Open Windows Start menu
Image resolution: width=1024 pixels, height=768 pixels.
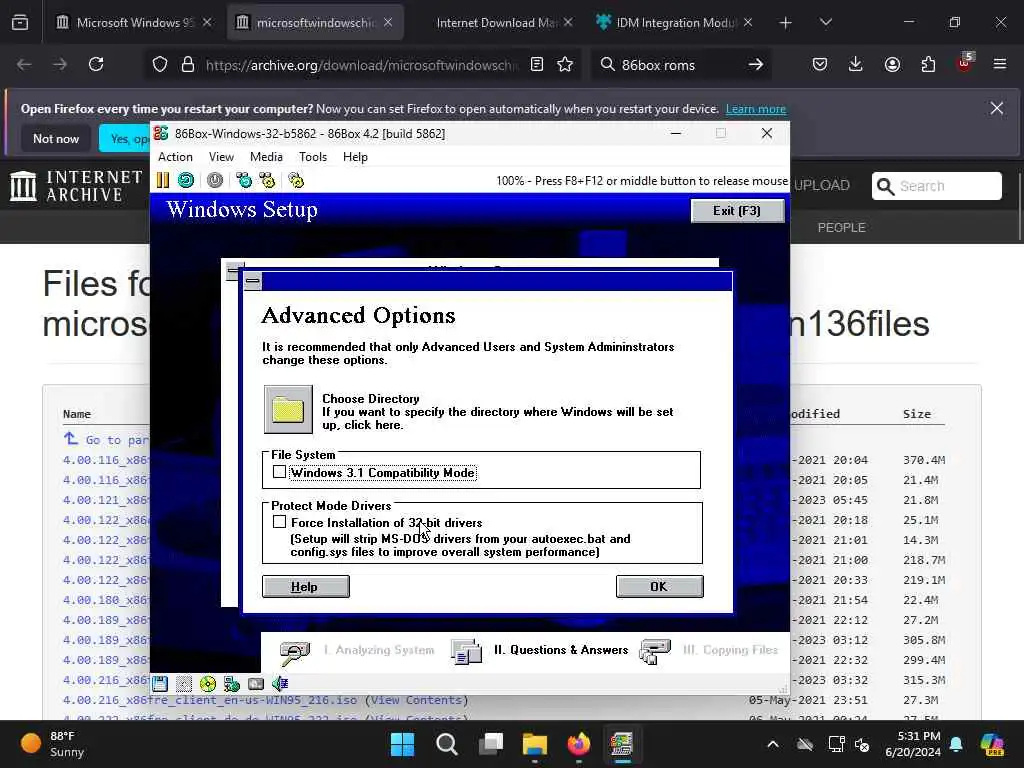402,744
